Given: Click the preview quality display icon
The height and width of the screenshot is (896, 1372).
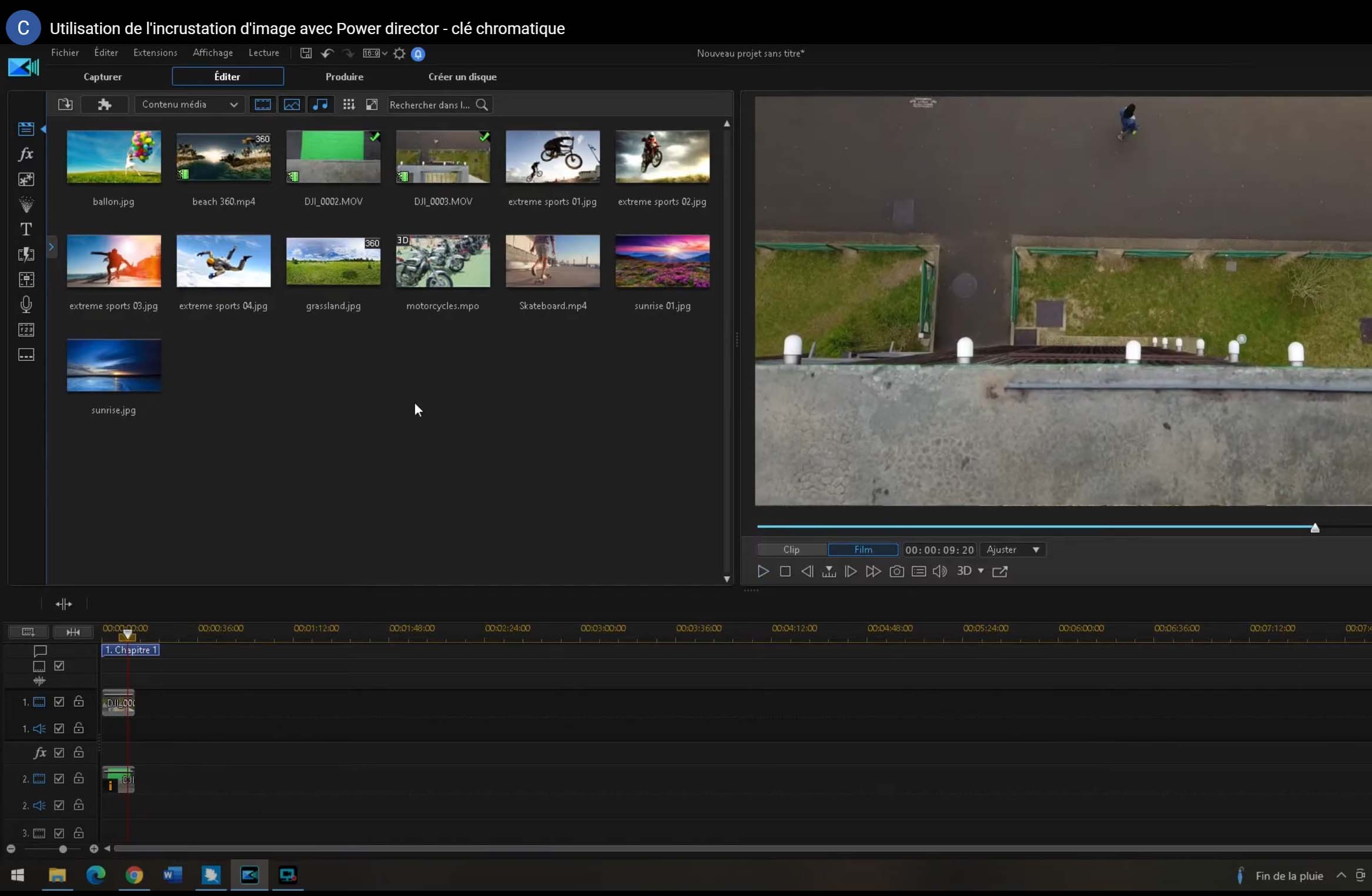Looking at the screenshot, I should (x=919, y=571).
